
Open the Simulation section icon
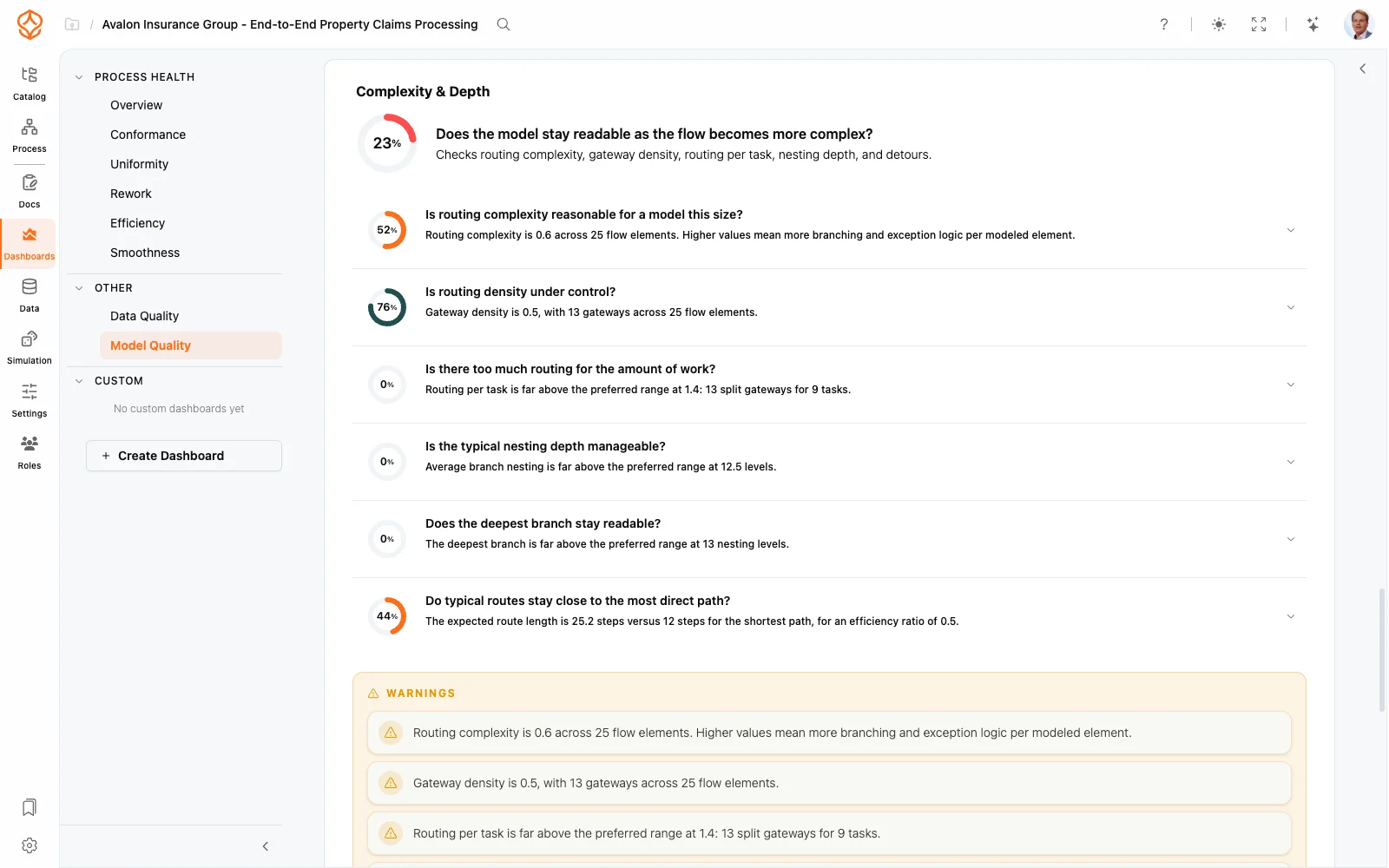tap(30, 339)
